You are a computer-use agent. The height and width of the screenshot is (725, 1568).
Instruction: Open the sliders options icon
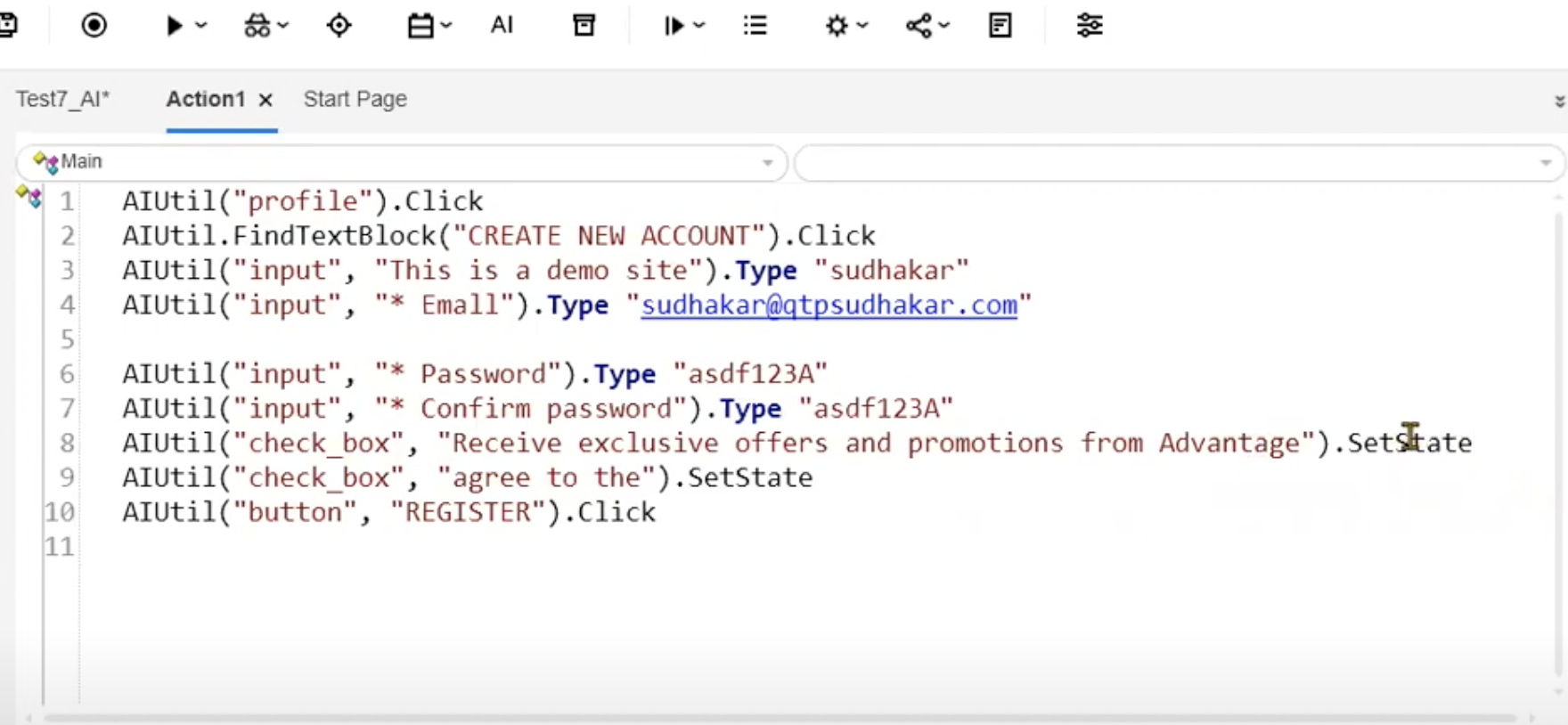click(x=1090, y=25)
